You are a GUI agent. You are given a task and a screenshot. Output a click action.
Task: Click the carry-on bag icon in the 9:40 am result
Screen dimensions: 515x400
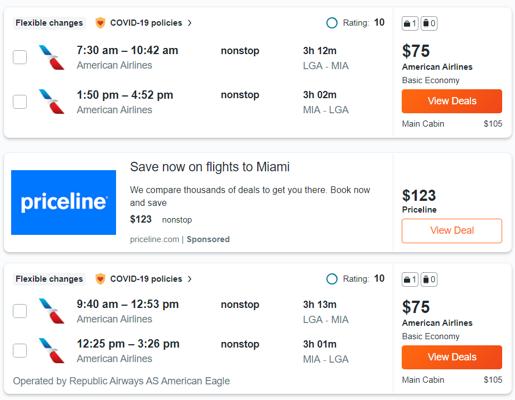pos(410,279)
